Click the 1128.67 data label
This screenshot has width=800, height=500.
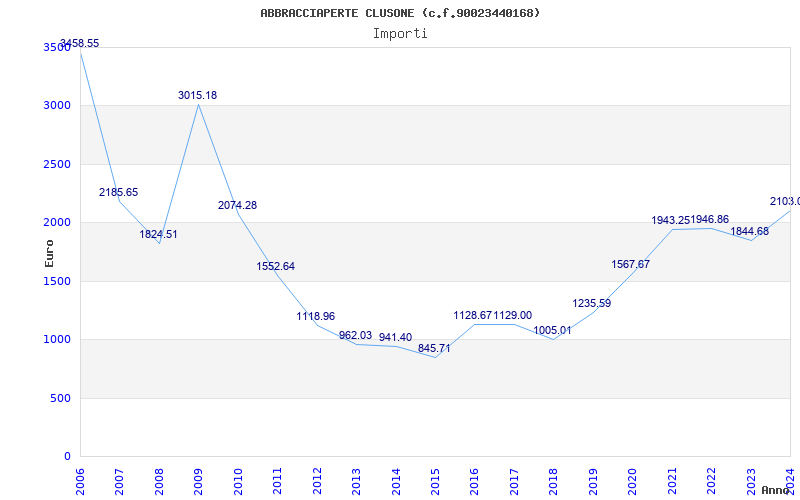(x=472, y=316)
